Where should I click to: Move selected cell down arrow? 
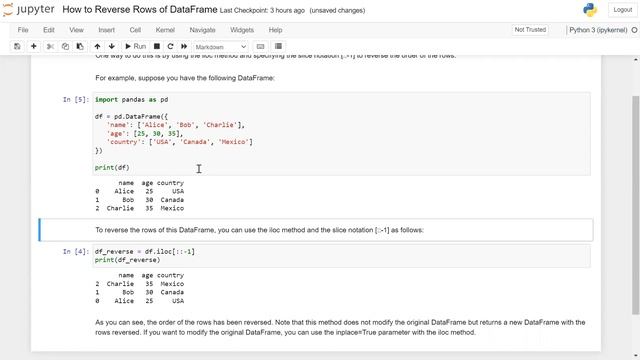(x=112, y=47)
